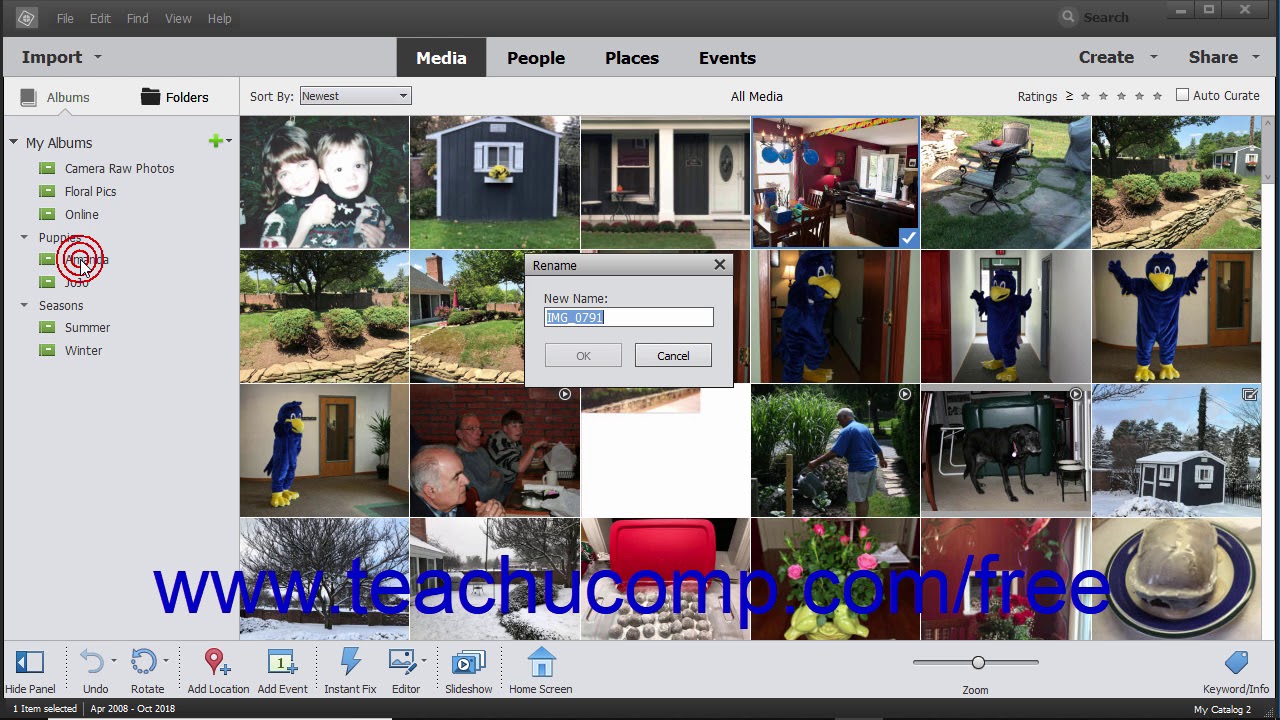Click the Summer album icon
The width and height of the screenshot is (1280, 720).
tap(47, 327)
